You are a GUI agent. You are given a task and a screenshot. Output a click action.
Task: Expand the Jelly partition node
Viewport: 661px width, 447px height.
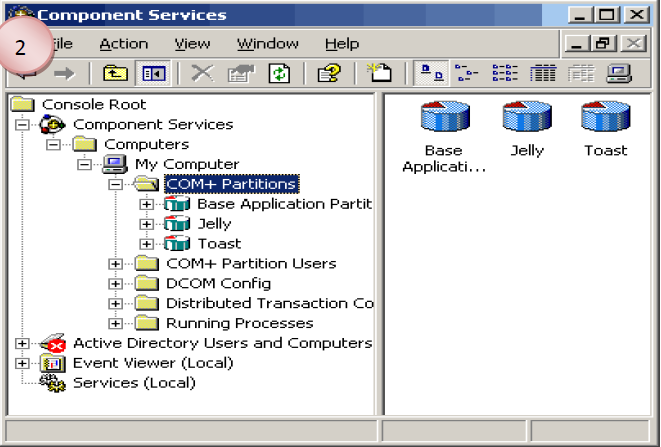[146, 224]
